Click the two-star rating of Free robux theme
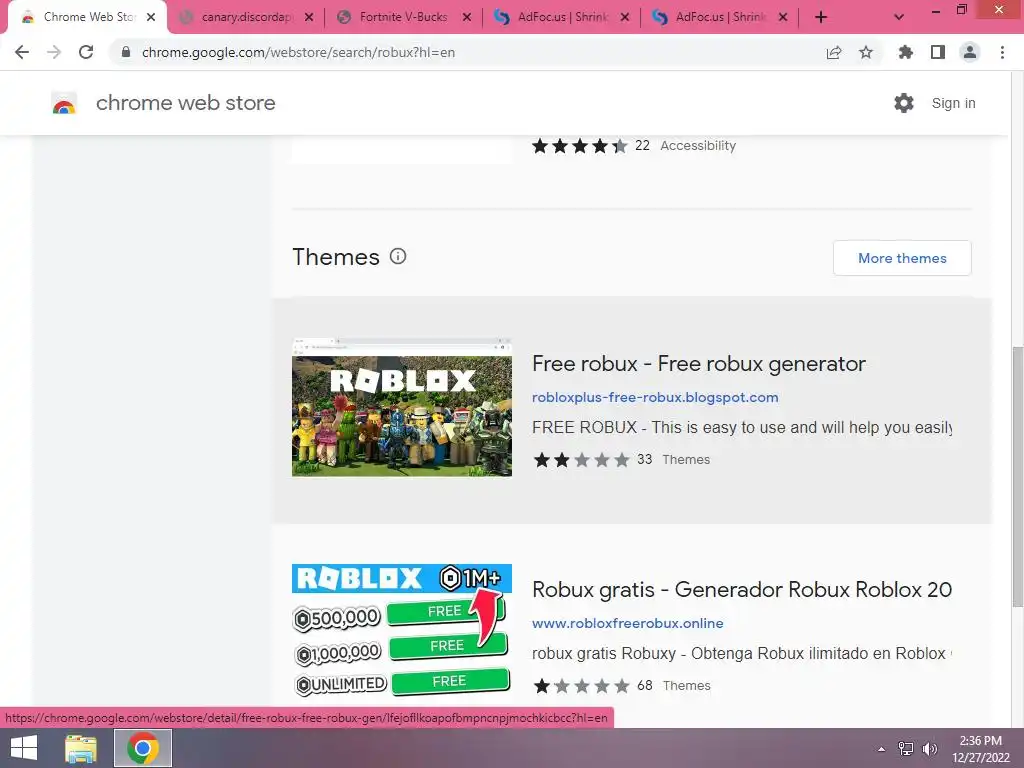Image resolution: width=1024 pixels, height=768 pixels. 581,460
